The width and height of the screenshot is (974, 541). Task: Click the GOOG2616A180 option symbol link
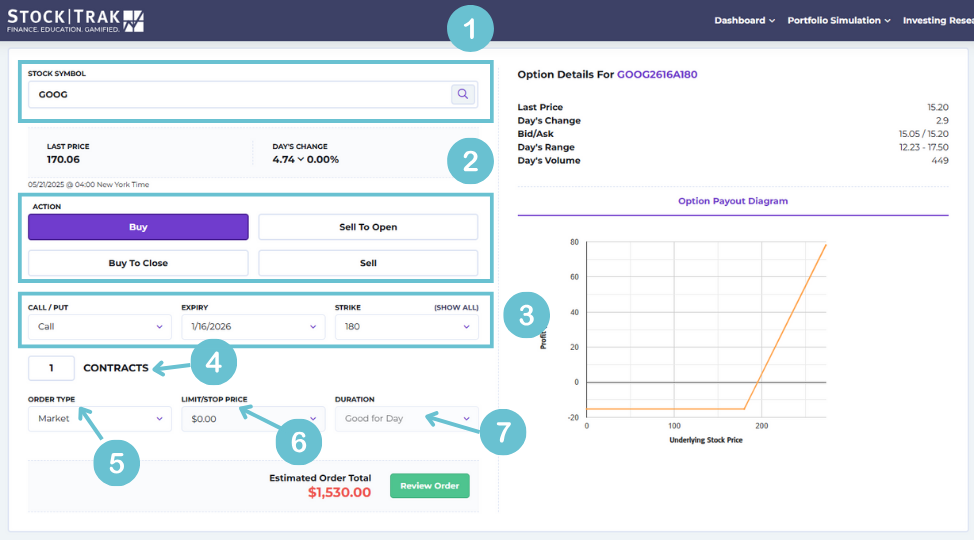click(657, 75)
